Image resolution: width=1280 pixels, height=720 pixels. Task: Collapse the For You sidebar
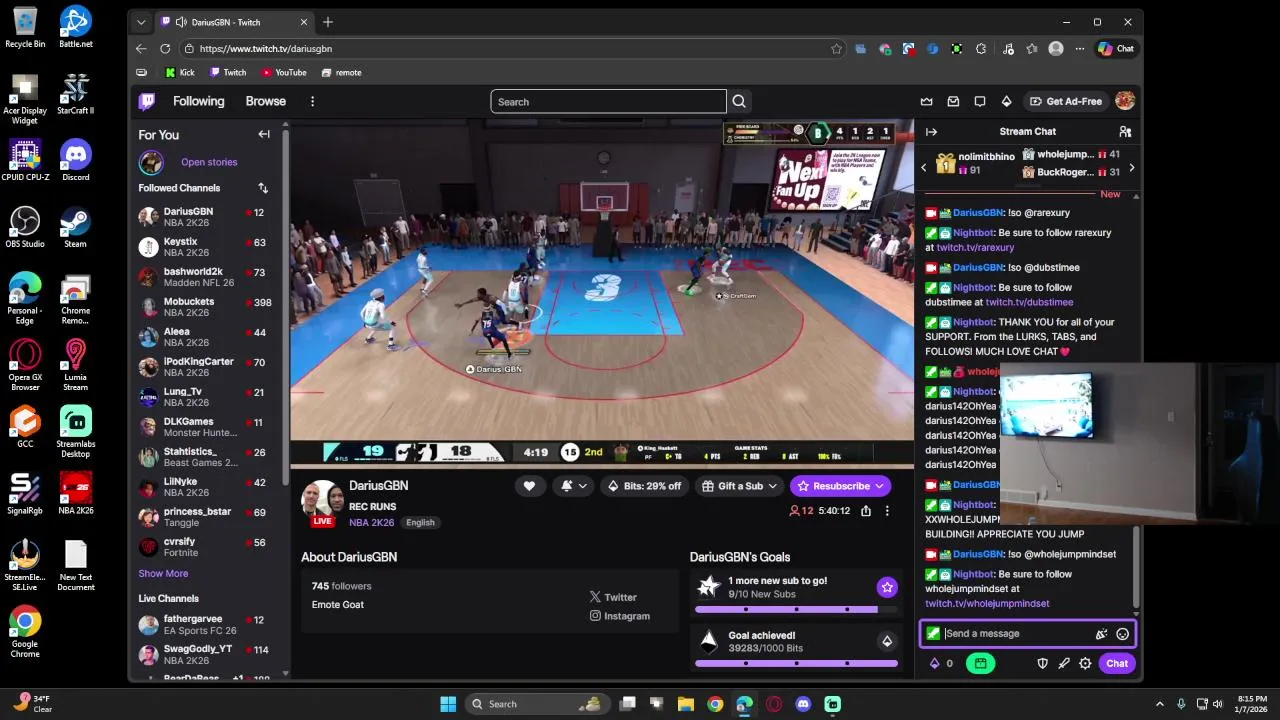pos(264,134)
